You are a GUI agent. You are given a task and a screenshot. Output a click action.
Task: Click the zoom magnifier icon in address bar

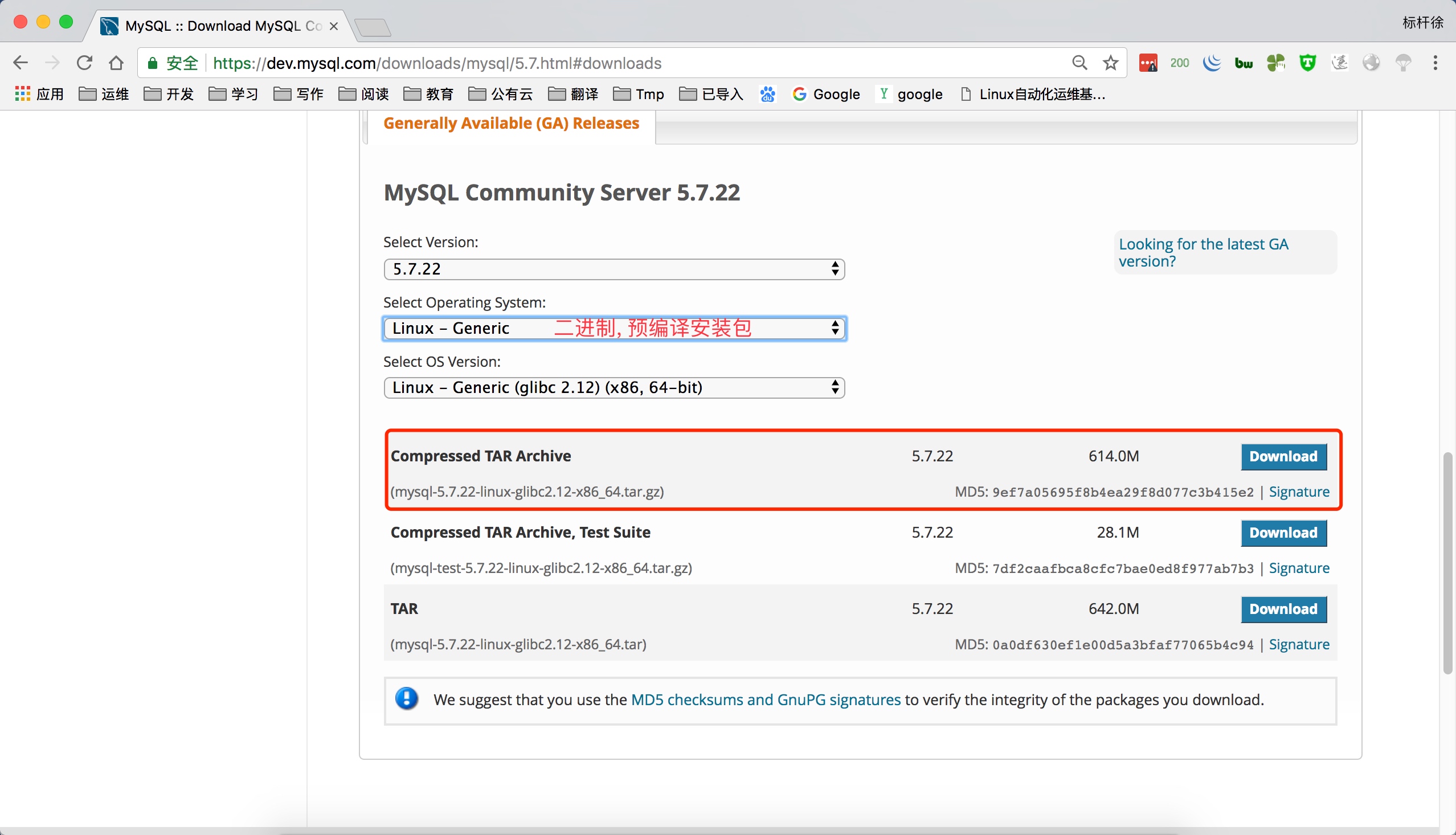click(1079, 63)
